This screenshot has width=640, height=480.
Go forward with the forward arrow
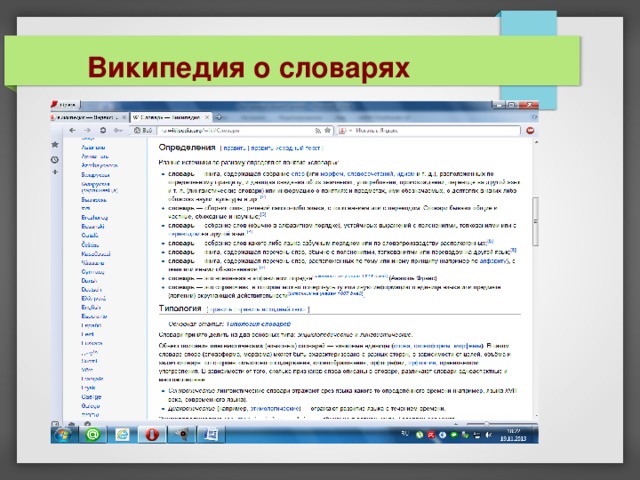click(x=87, y=131)
